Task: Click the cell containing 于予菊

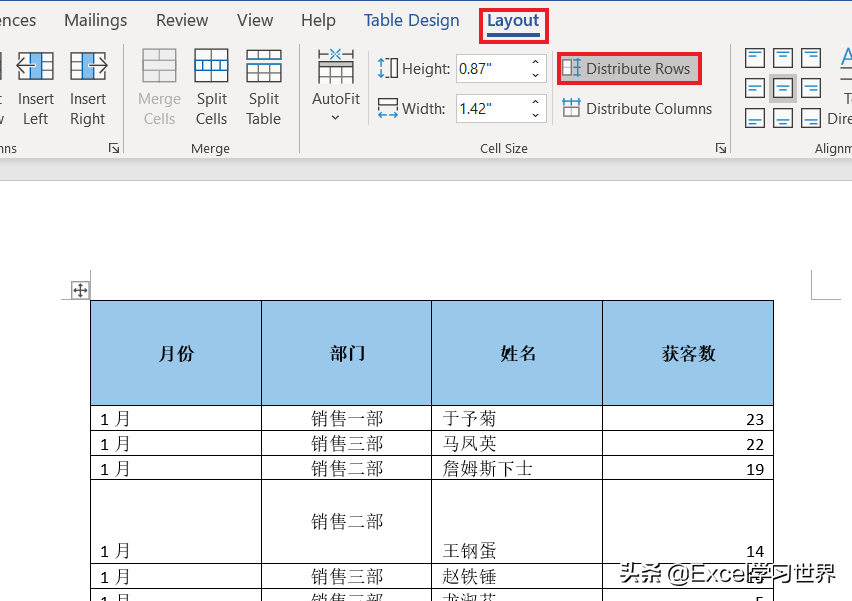Action: click(x=517, y=418)
